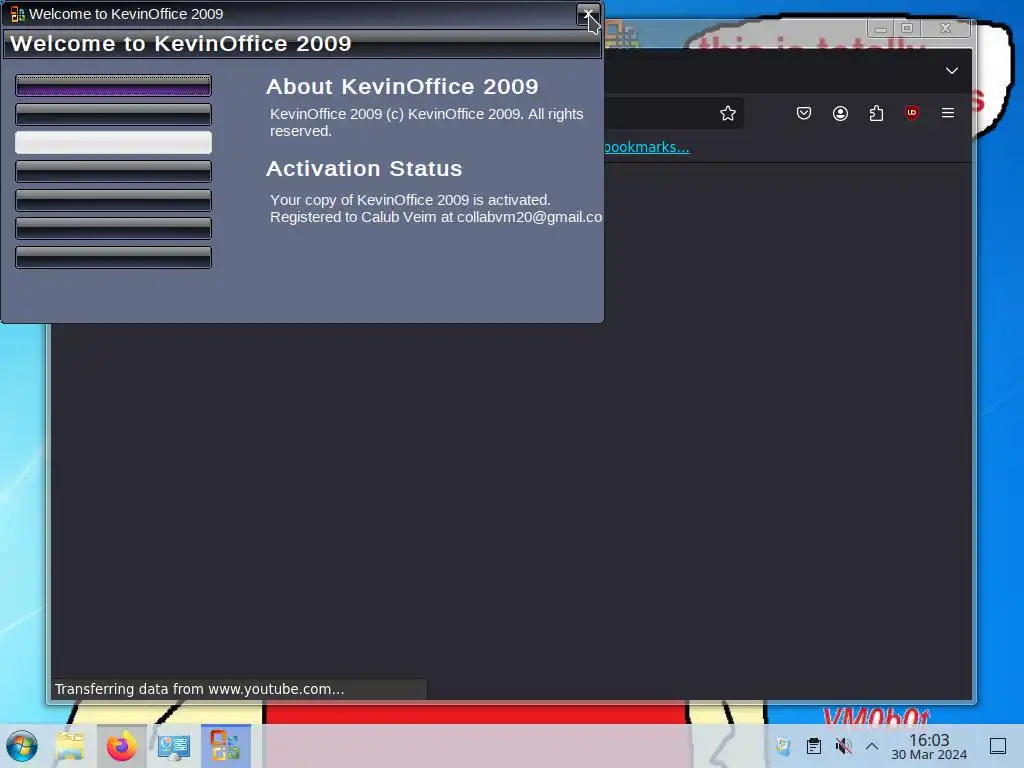Open the clock showing 16:03
Viewport: 1024px width, 768px height.
click(929, 746)
